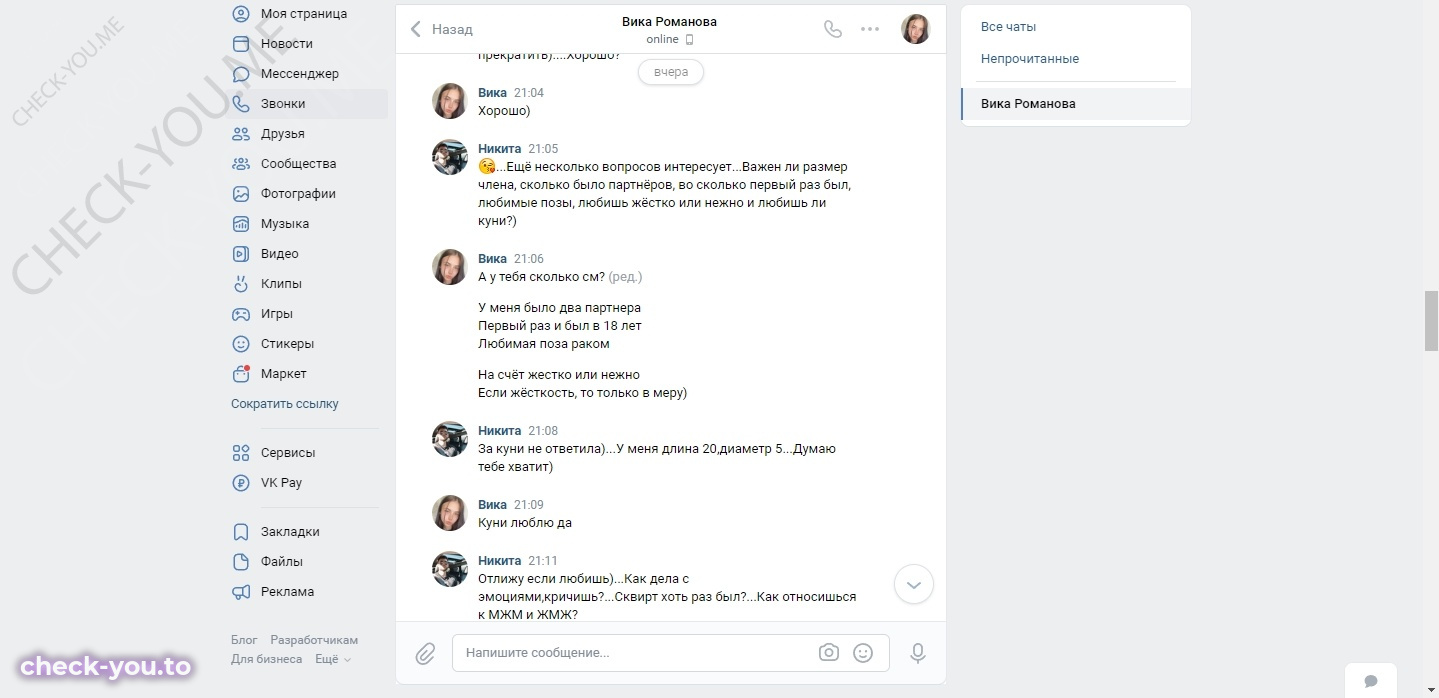The image size is (1439, 698).
Task: Open emoji picker in message field
Action: pos(863,653)
